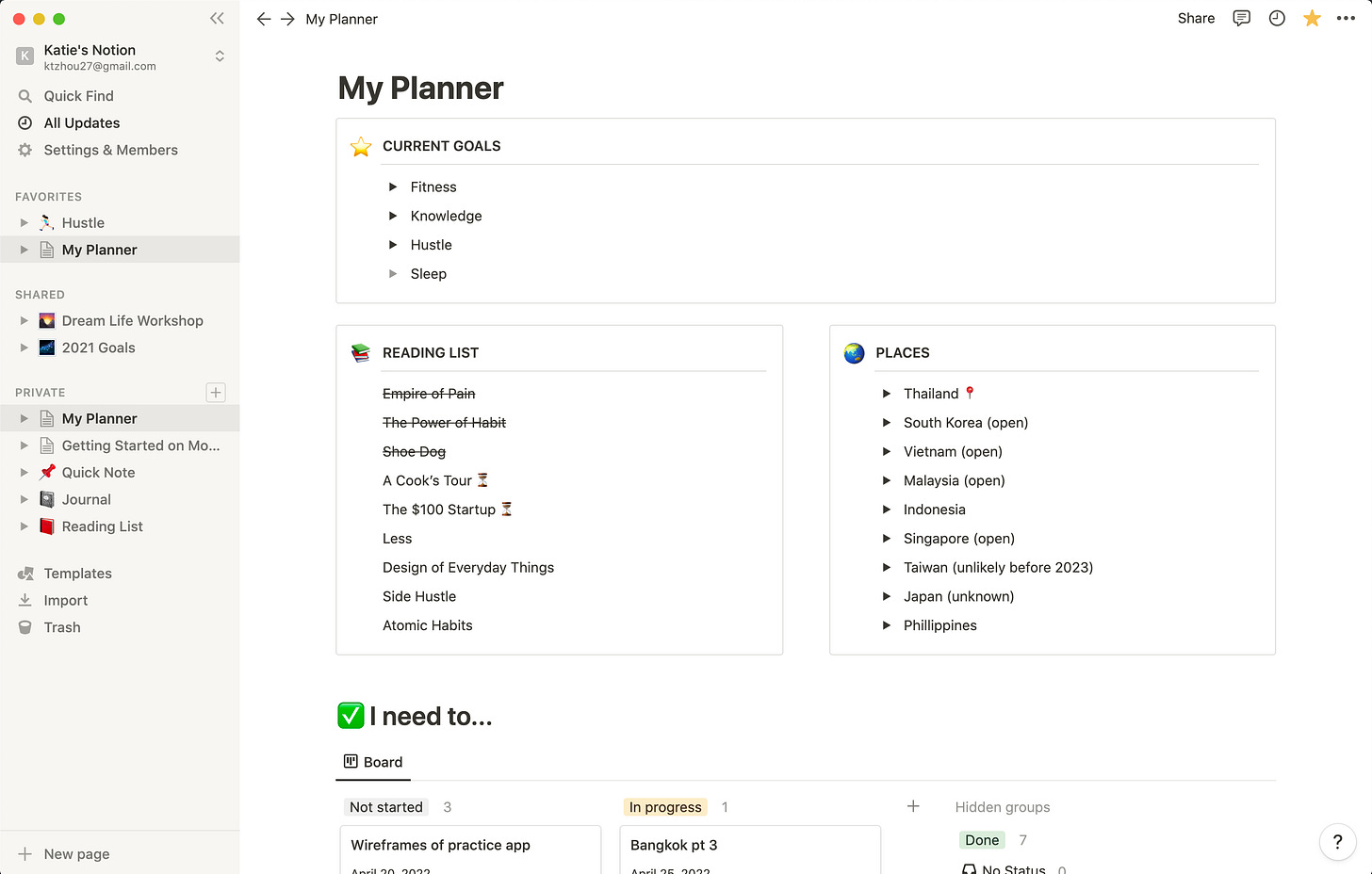The image size is (1372, 874).
Task: Add a private page with plus icon
Action: pyautogui.click(x=216, y=393)
